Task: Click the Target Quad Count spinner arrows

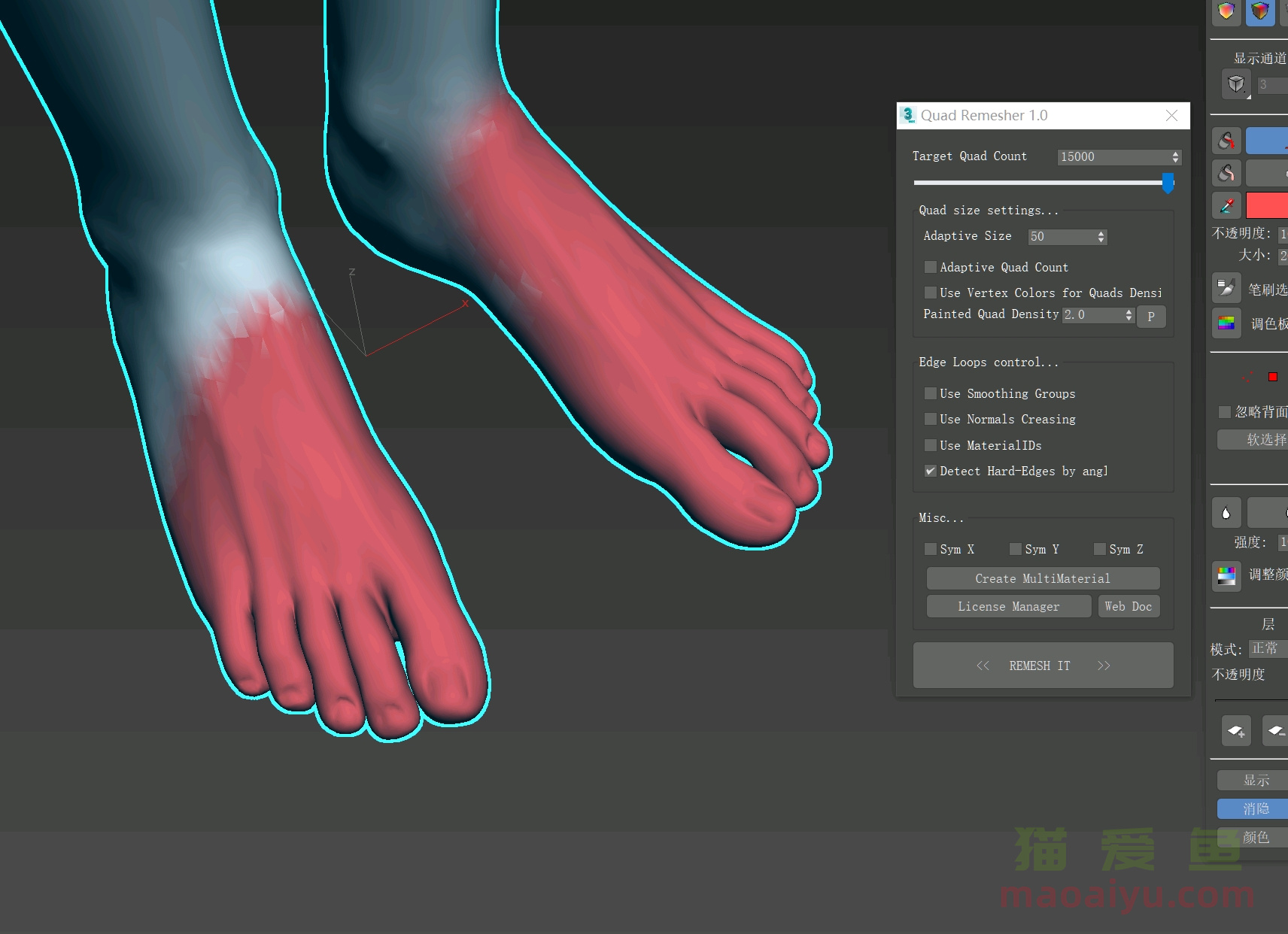Action: click(1175, 156)
